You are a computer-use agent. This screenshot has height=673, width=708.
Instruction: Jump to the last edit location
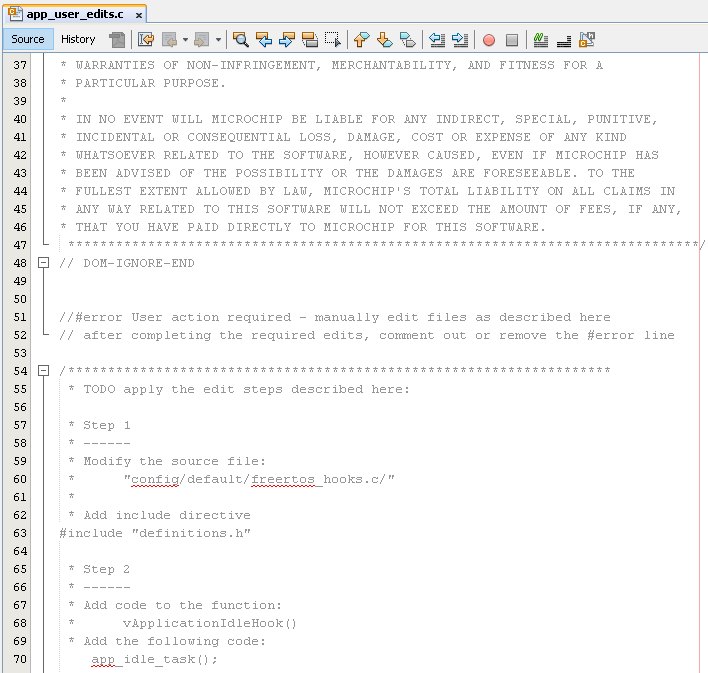[x=146, y=40]
